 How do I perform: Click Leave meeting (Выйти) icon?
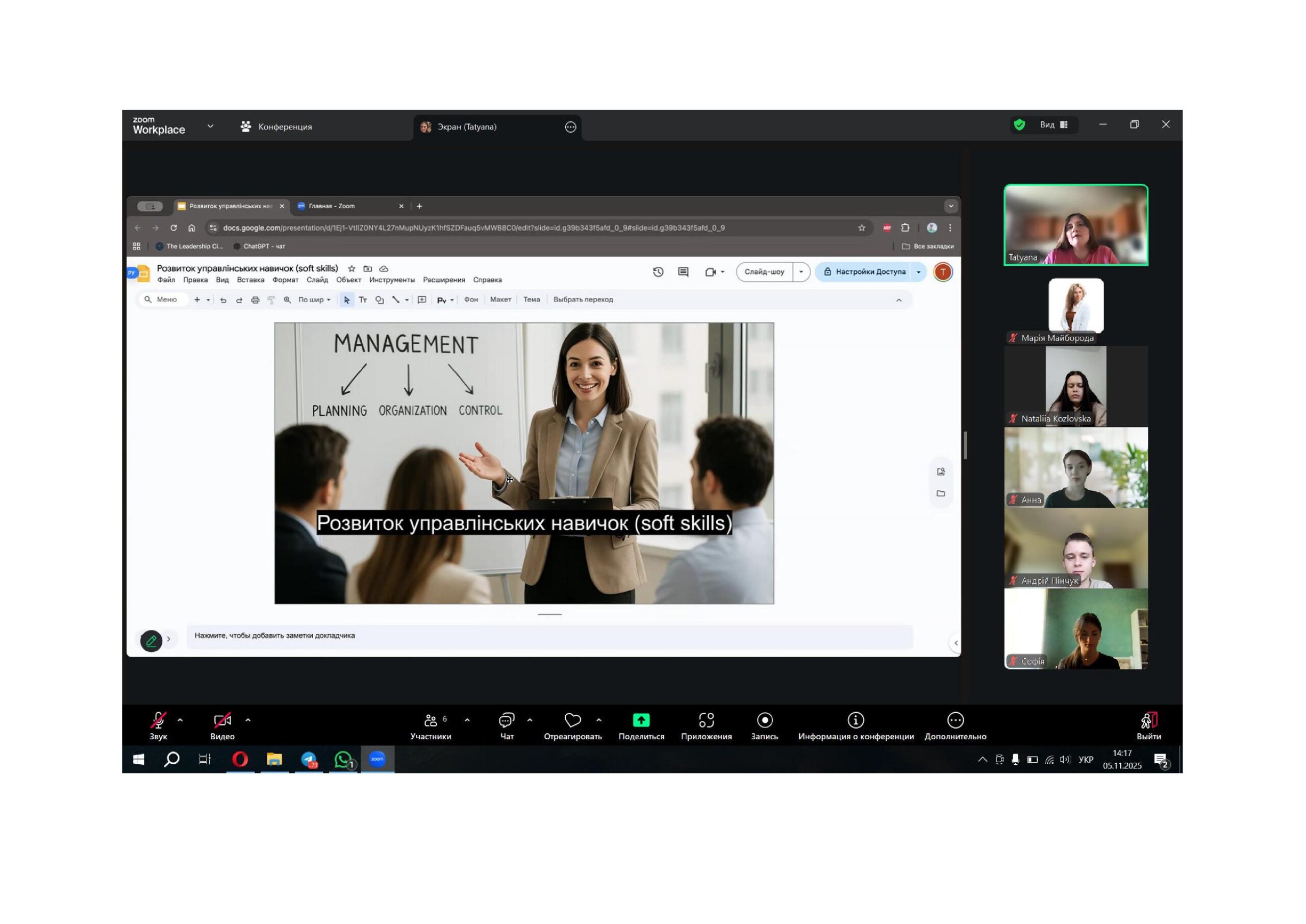click(1148, 720)
